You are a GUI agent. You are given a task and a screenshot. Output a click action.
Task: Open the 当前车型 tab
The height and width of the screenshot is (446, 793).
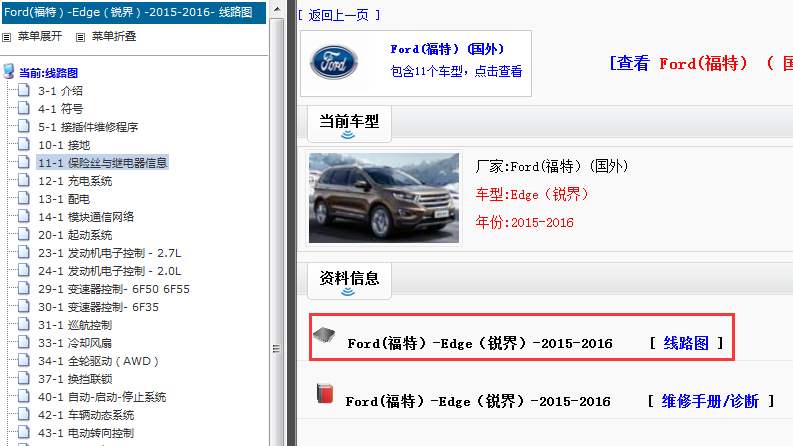pos(349,124)
